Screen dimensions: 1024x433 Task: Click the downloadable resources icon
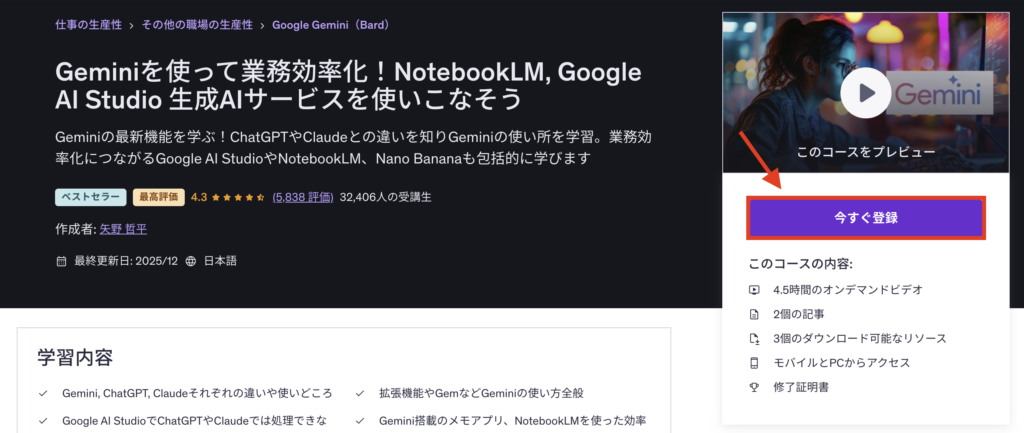coord(754,338)
